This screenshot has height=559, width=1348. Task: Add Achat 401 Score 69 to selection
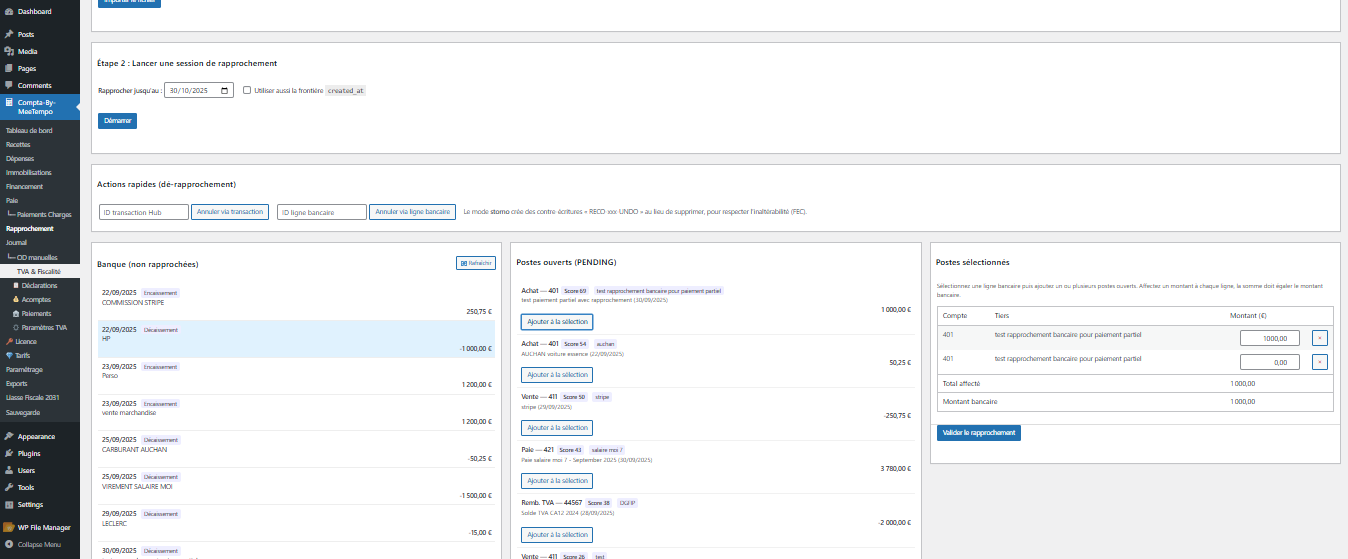(x=557, y=322)
